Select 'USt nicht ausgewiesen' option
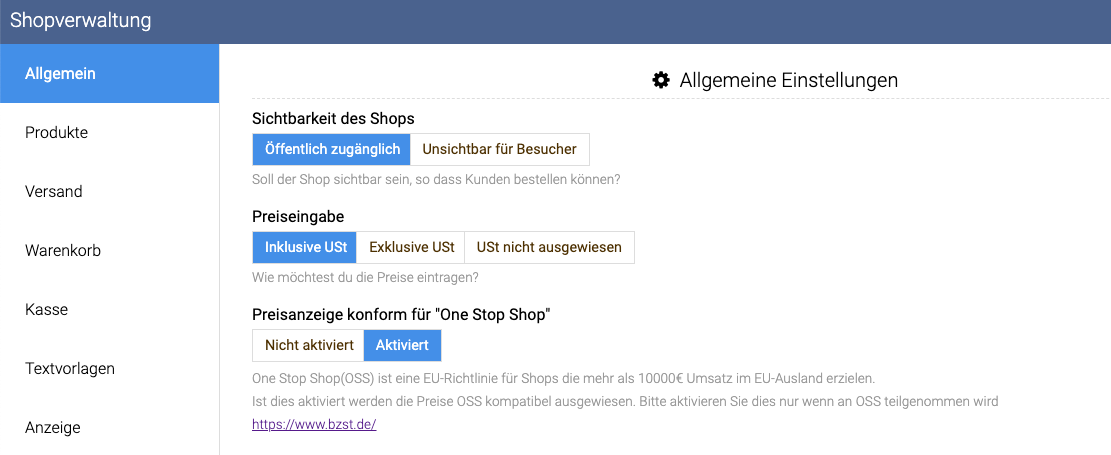Image resolution: width=1111 pixels, height=455 pixels. coord(549,247)
